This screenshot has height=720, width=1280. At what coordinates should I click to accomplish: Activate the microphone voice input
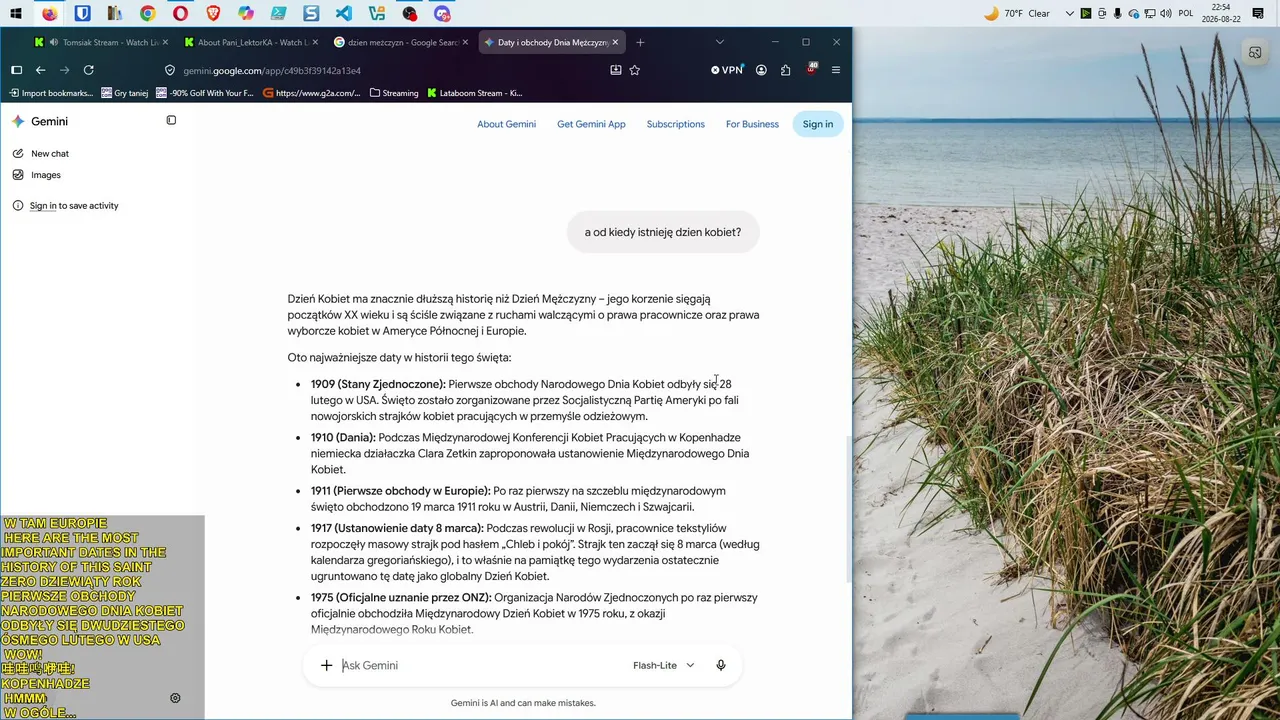[721, 665]
